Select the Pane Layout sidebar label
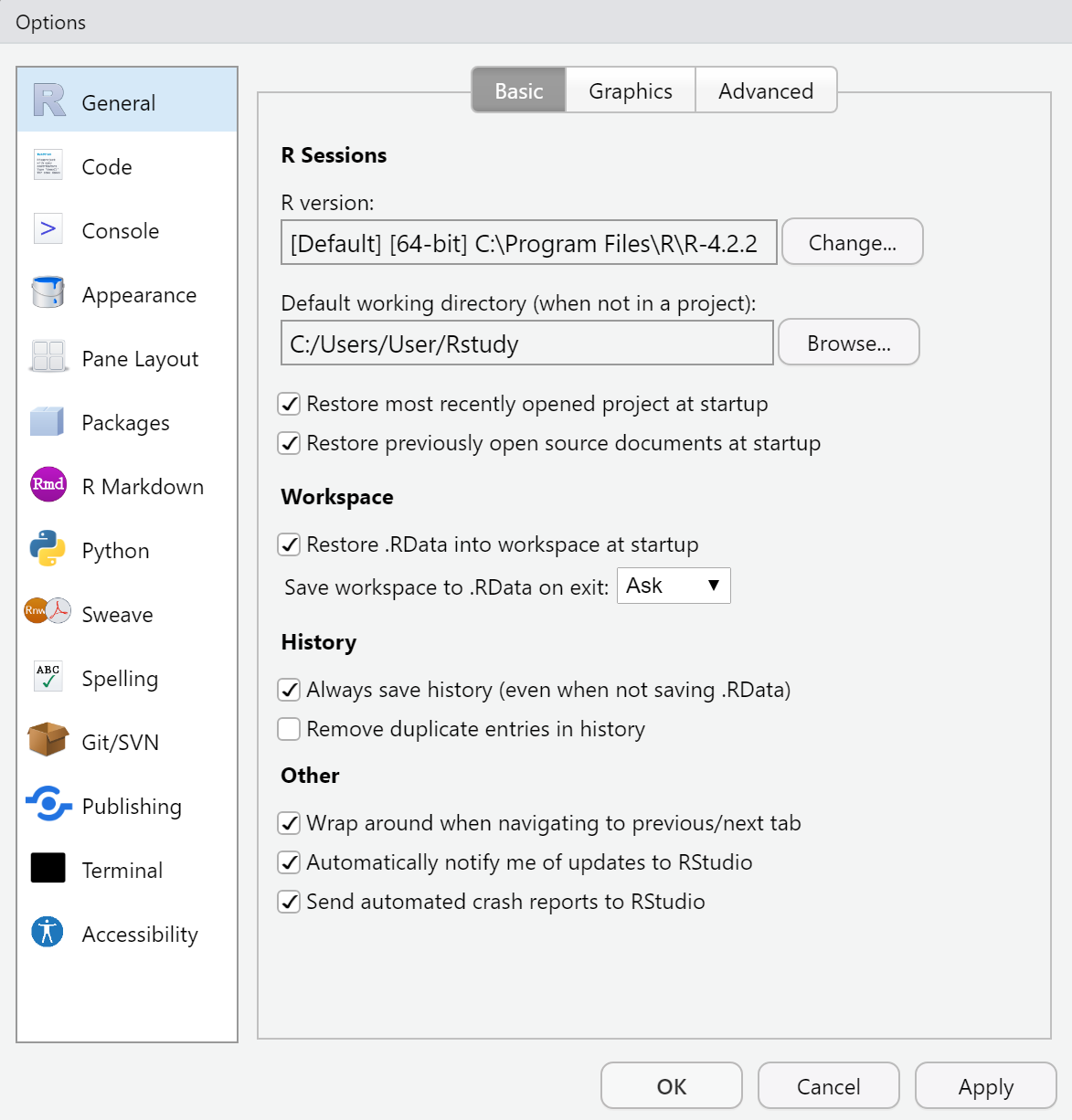Screen dimensions: 1072x1120 tap(140, 359)
